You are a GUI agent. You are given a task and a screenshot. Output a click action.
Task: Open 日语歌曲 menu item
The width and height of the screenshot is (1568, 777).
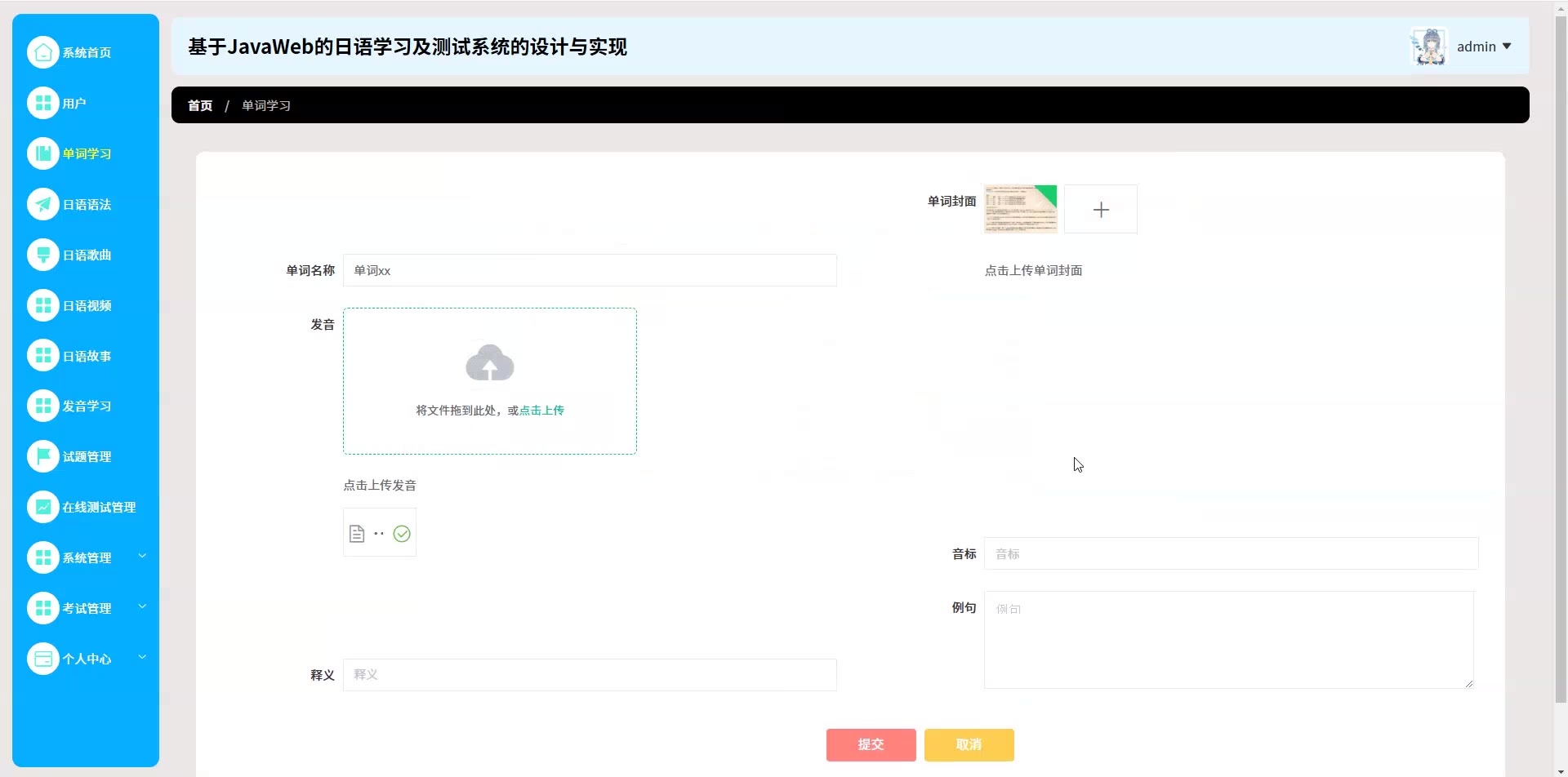point(87,255)
